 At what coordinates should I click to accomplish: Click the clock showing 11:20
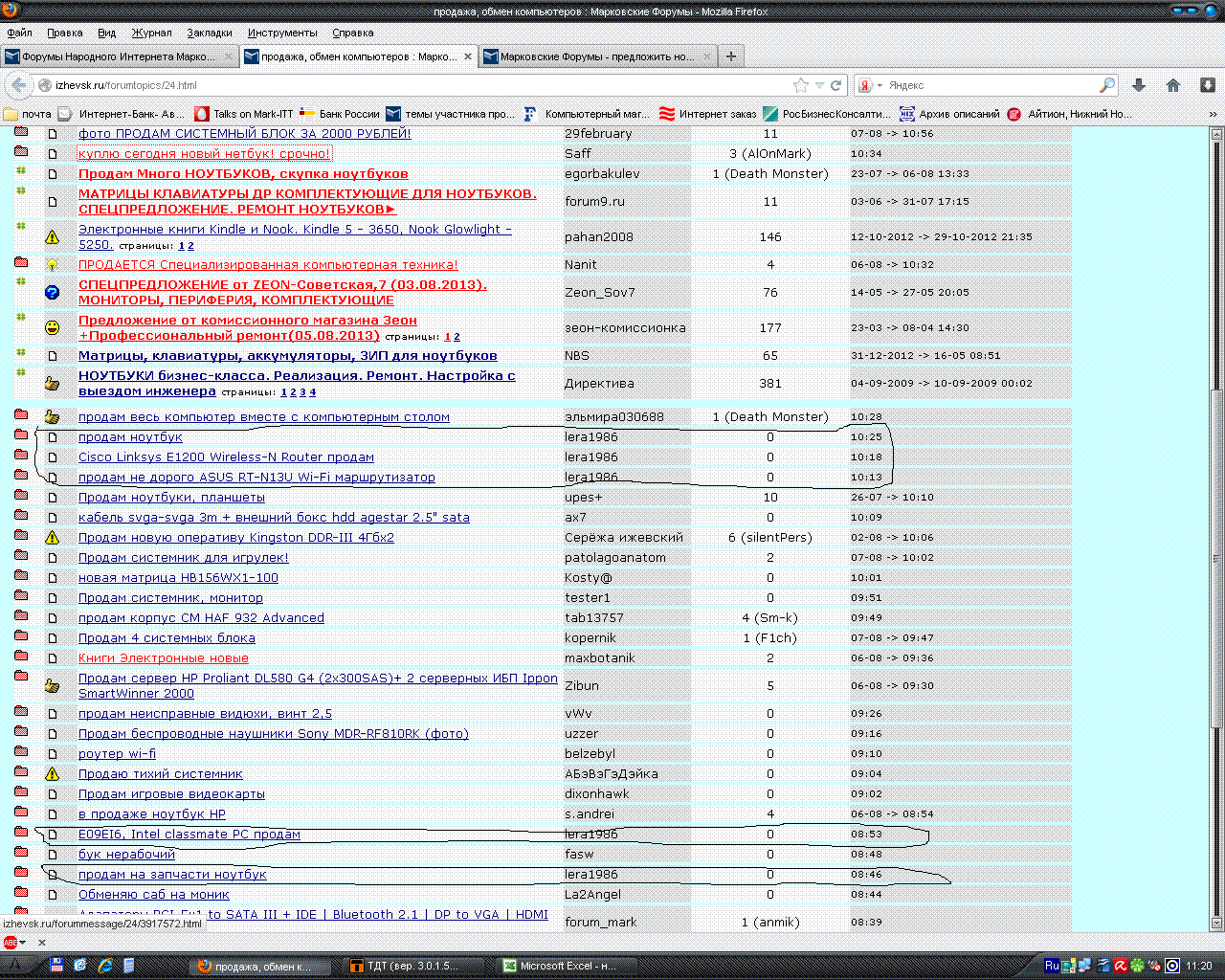tap(1199, 966)
